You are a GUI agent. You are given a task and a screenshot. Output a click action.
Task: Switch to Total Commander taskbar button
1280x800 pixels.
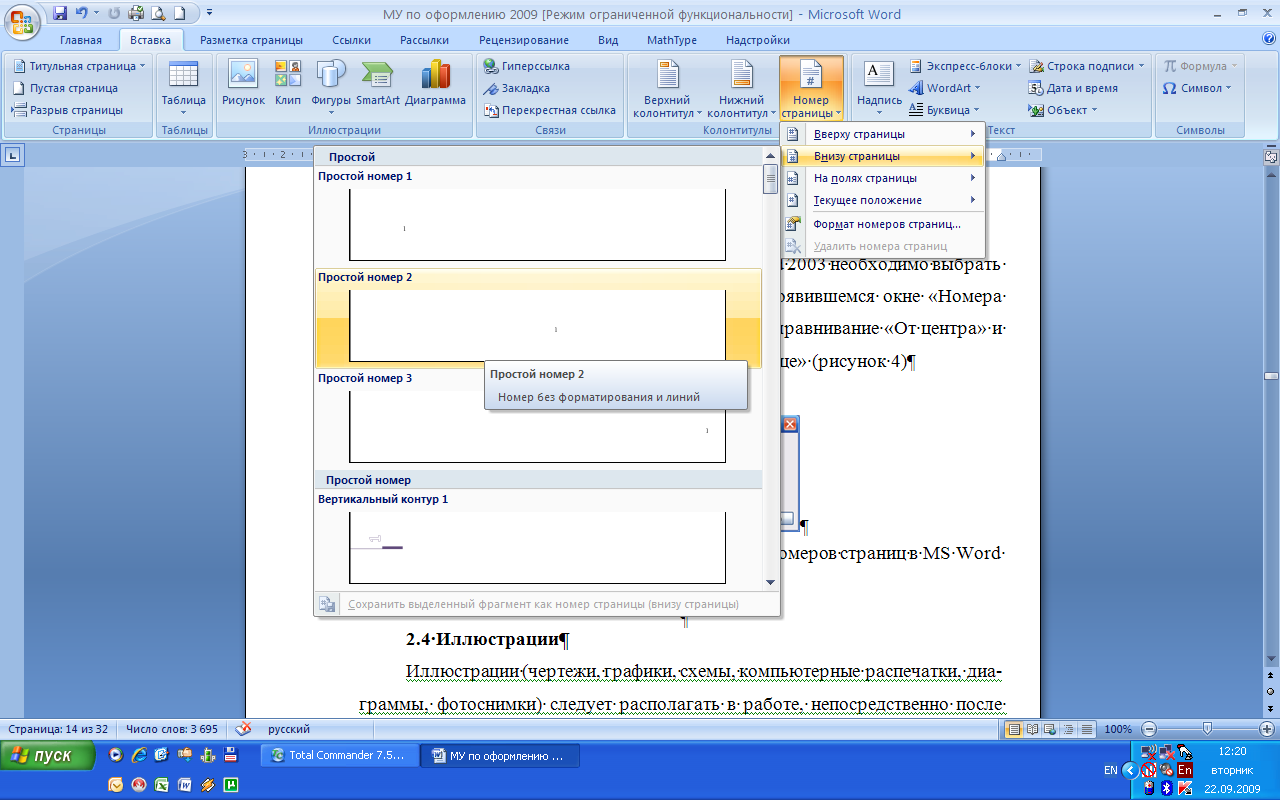(338, 755)
